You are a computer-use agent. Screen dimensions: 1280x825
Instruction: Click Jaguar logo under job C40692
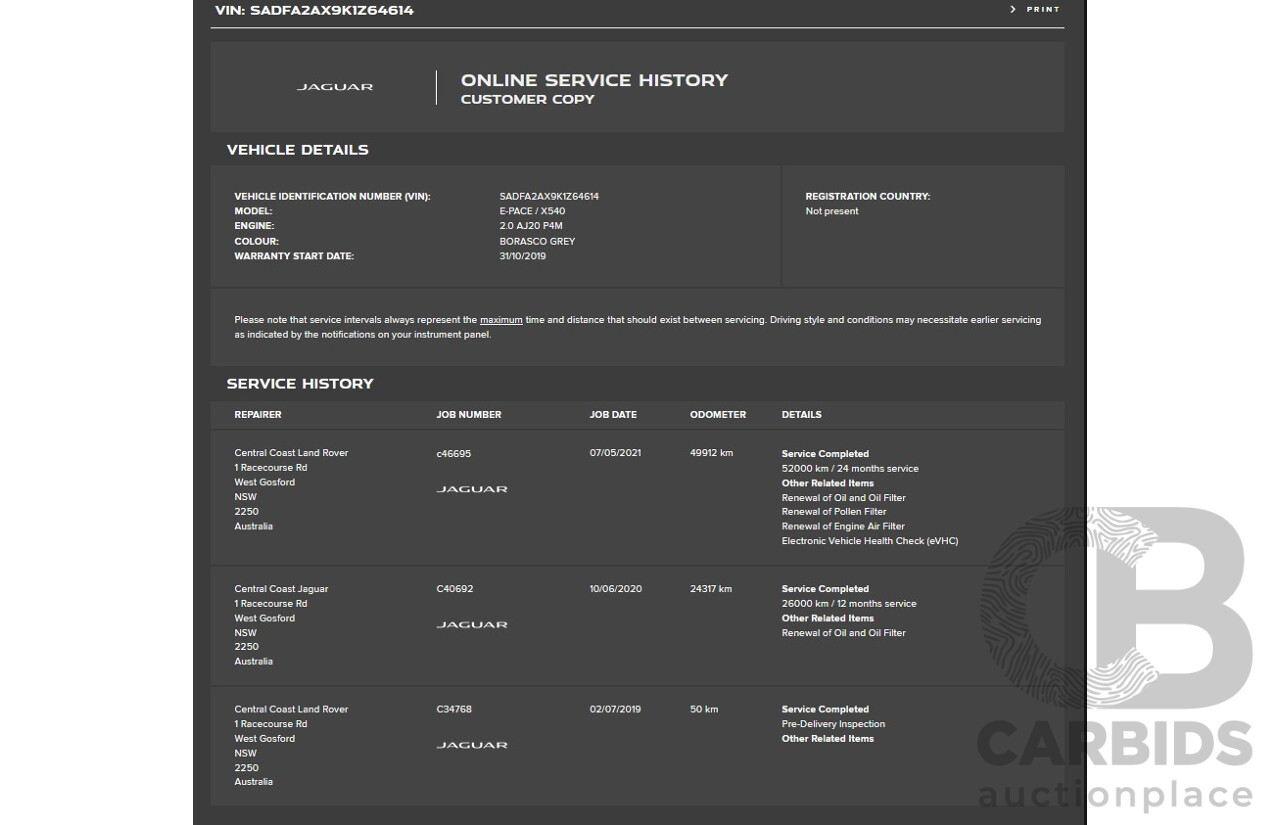click(x=472, y=625)
